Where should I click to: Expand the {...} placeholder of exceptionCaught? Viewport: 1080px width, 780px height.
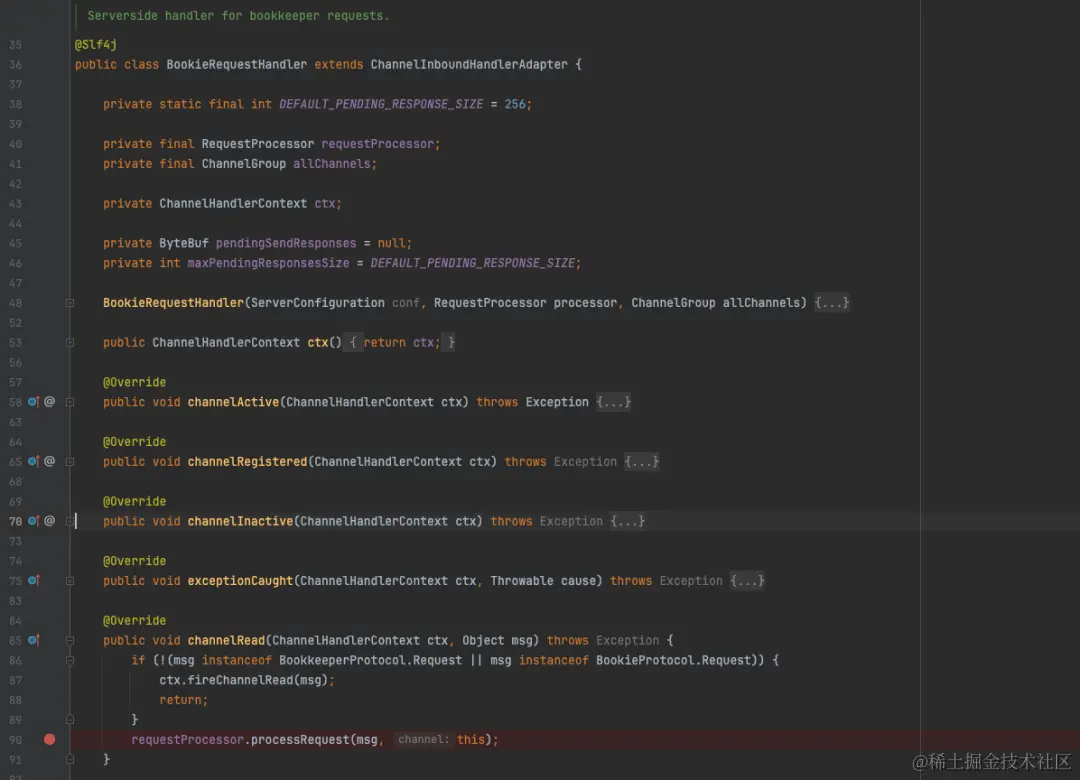[x=747, y=581]
